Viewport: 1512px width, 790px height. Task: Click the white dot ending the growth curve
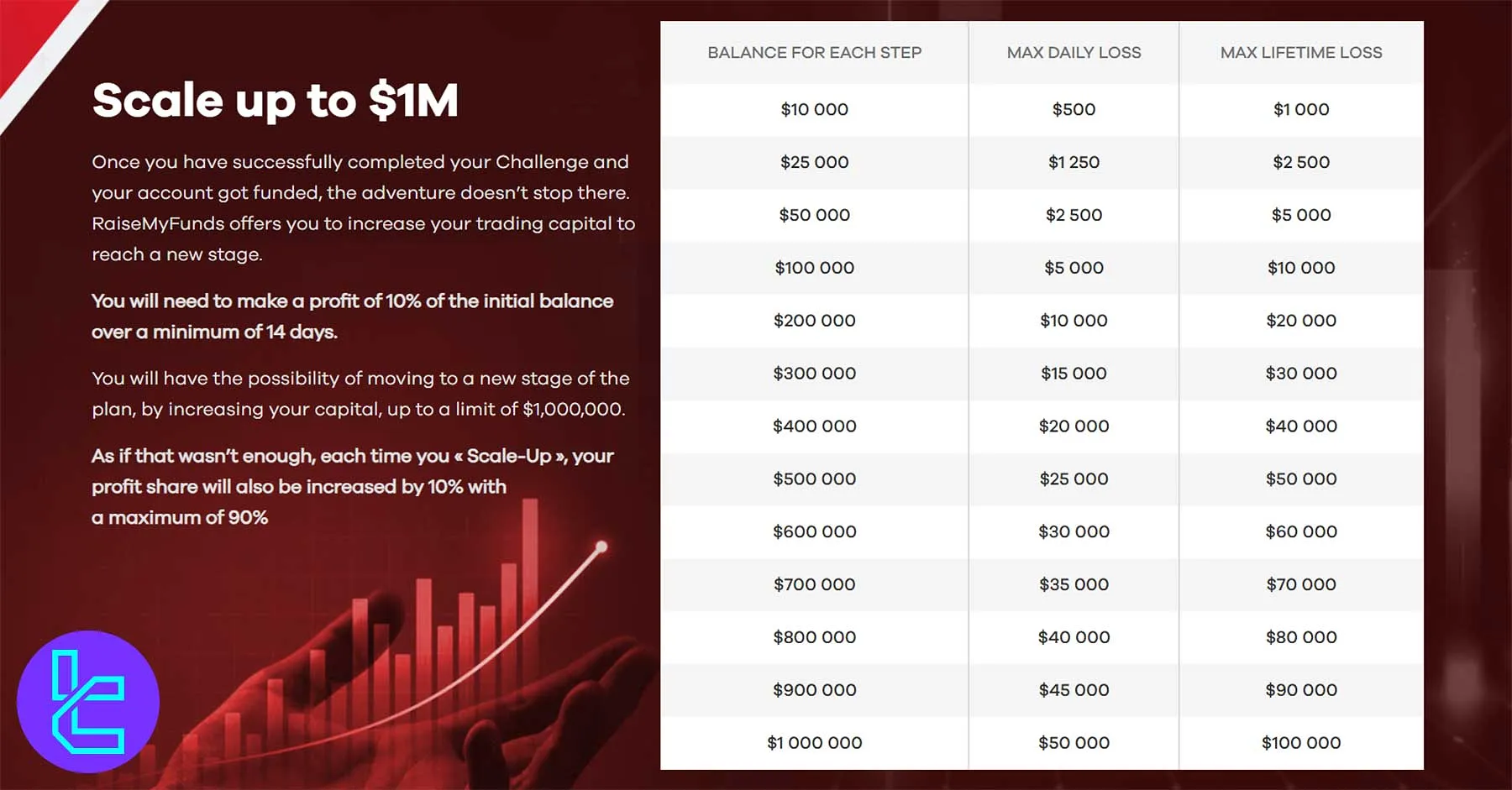coord(601,547)
